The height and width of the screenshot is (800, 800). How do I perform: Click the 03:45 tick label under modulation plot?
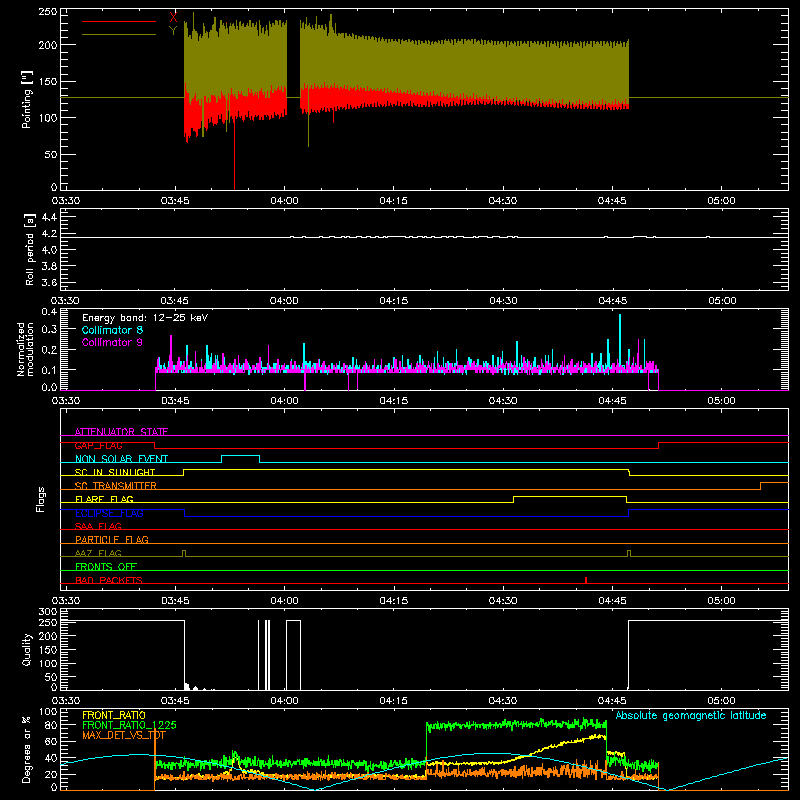(x=175, y=401)
